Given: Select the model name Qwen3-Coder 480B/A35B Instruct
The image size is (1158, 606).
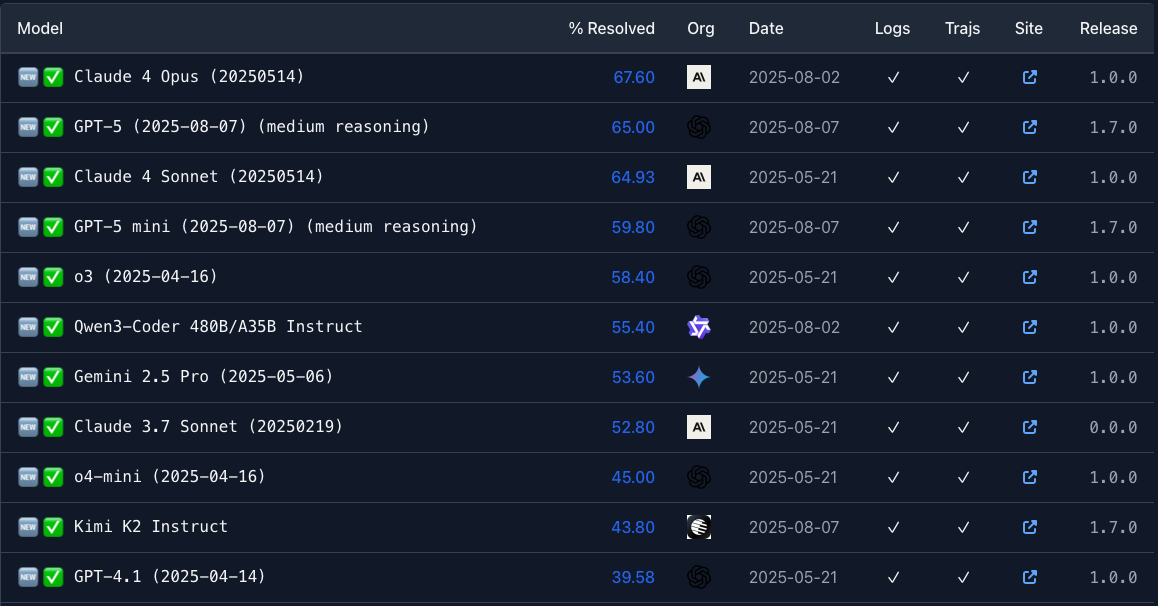Looking at the screenshot, I should (218, 326).
